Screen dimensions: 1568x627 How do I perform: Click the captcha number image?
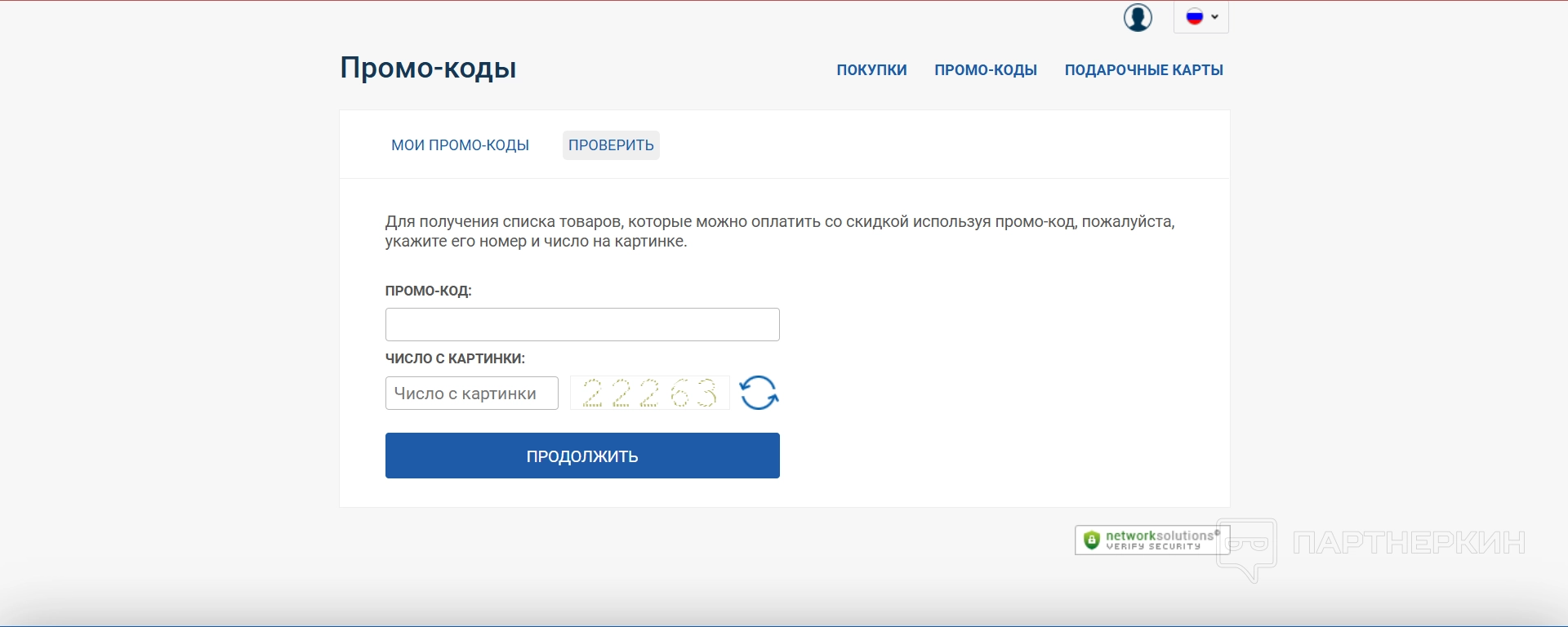[x=649, y=393]
